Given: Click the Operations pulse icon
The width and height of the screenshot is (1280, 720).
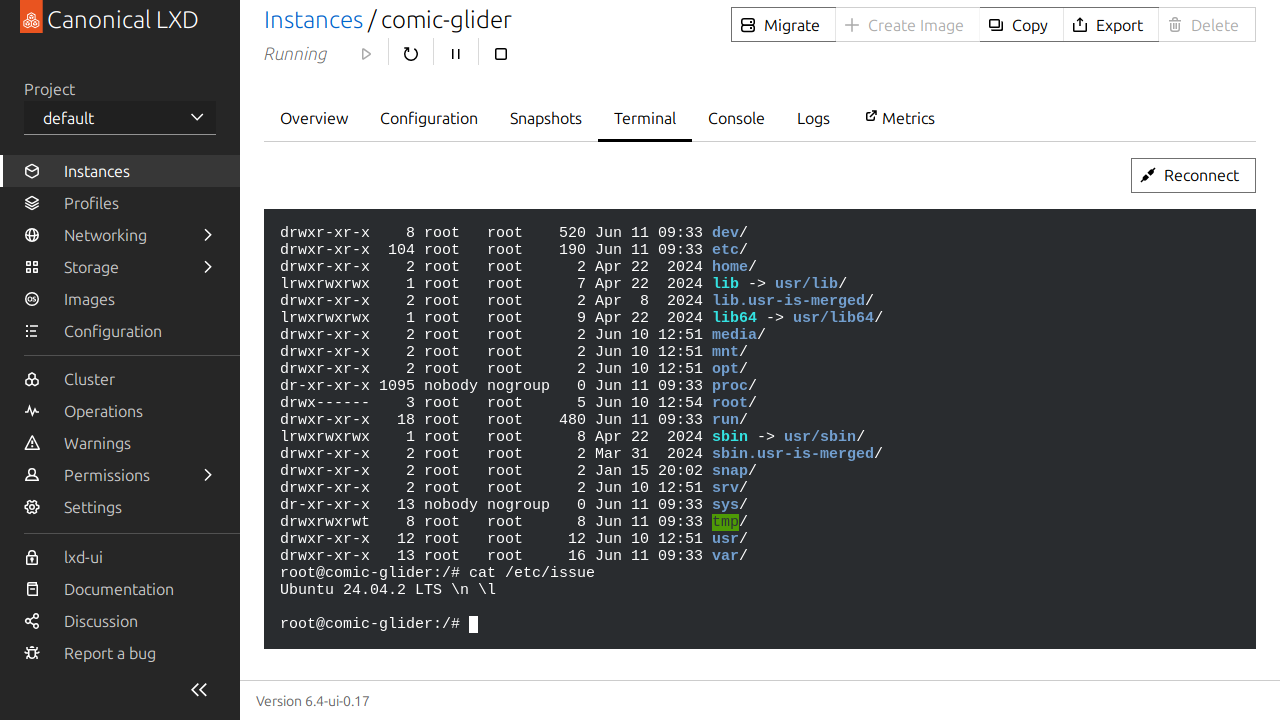Looking at the screenshot, I should click(32, 411).
